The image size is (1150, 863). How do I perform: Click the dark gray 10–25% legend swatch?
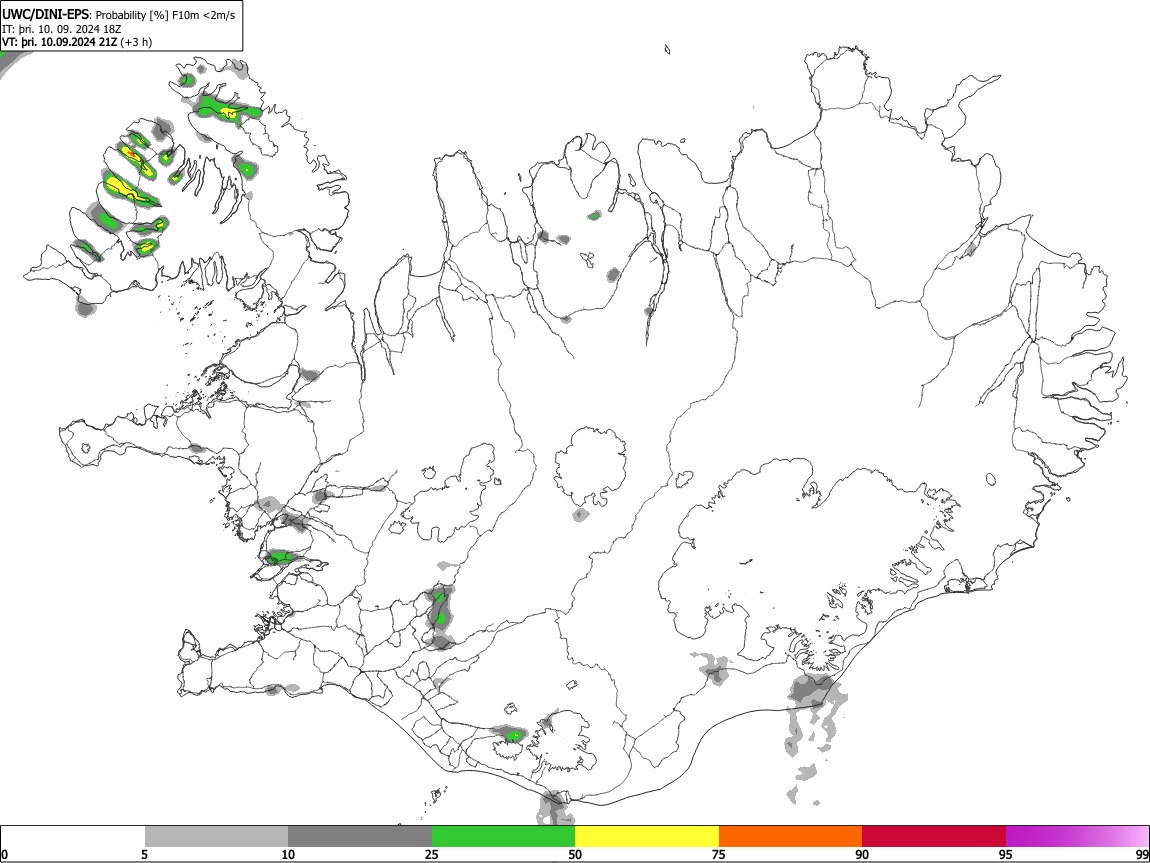coord(360,837)
